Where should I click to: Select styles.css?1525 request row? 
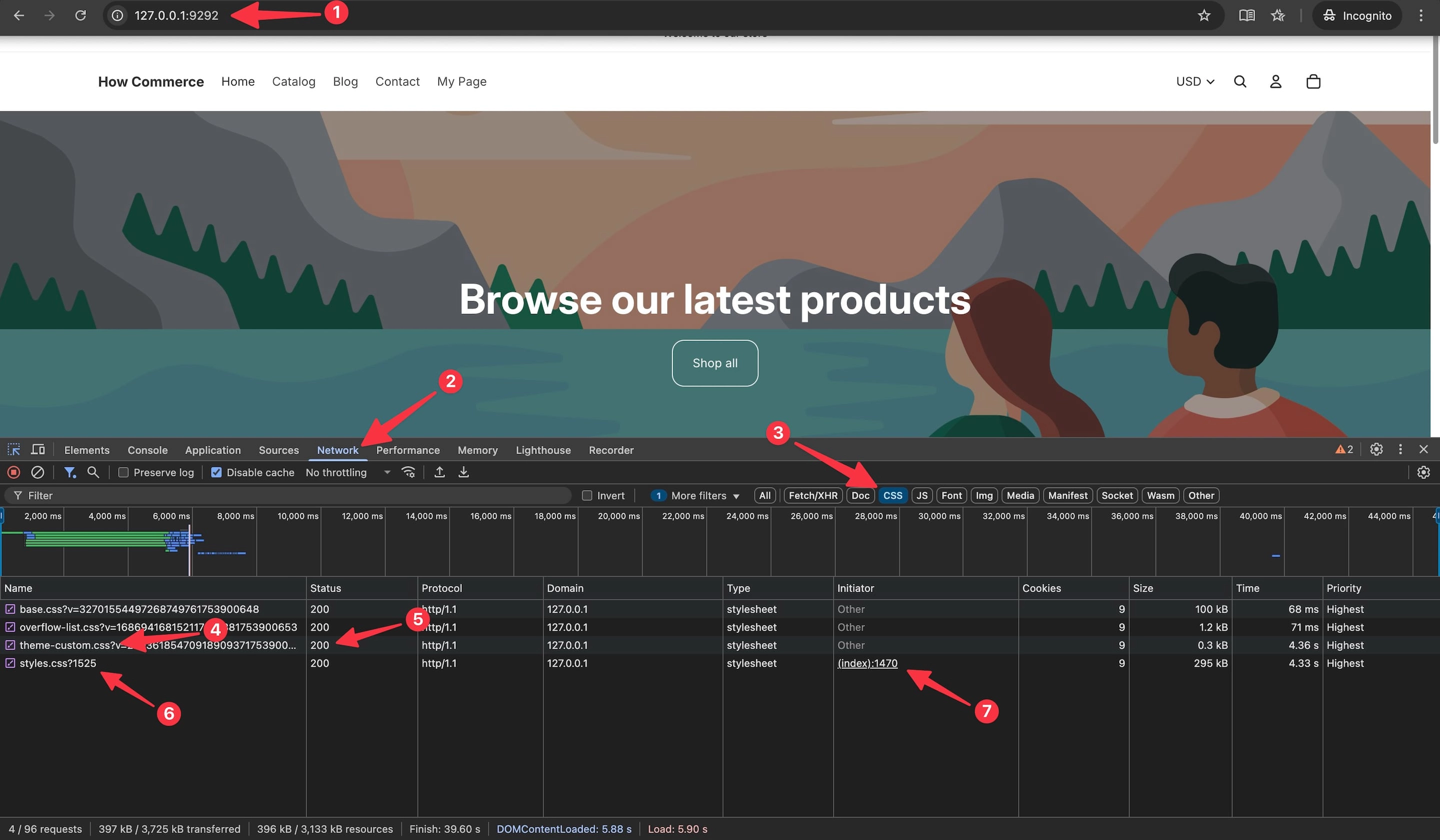coord(720,663)
